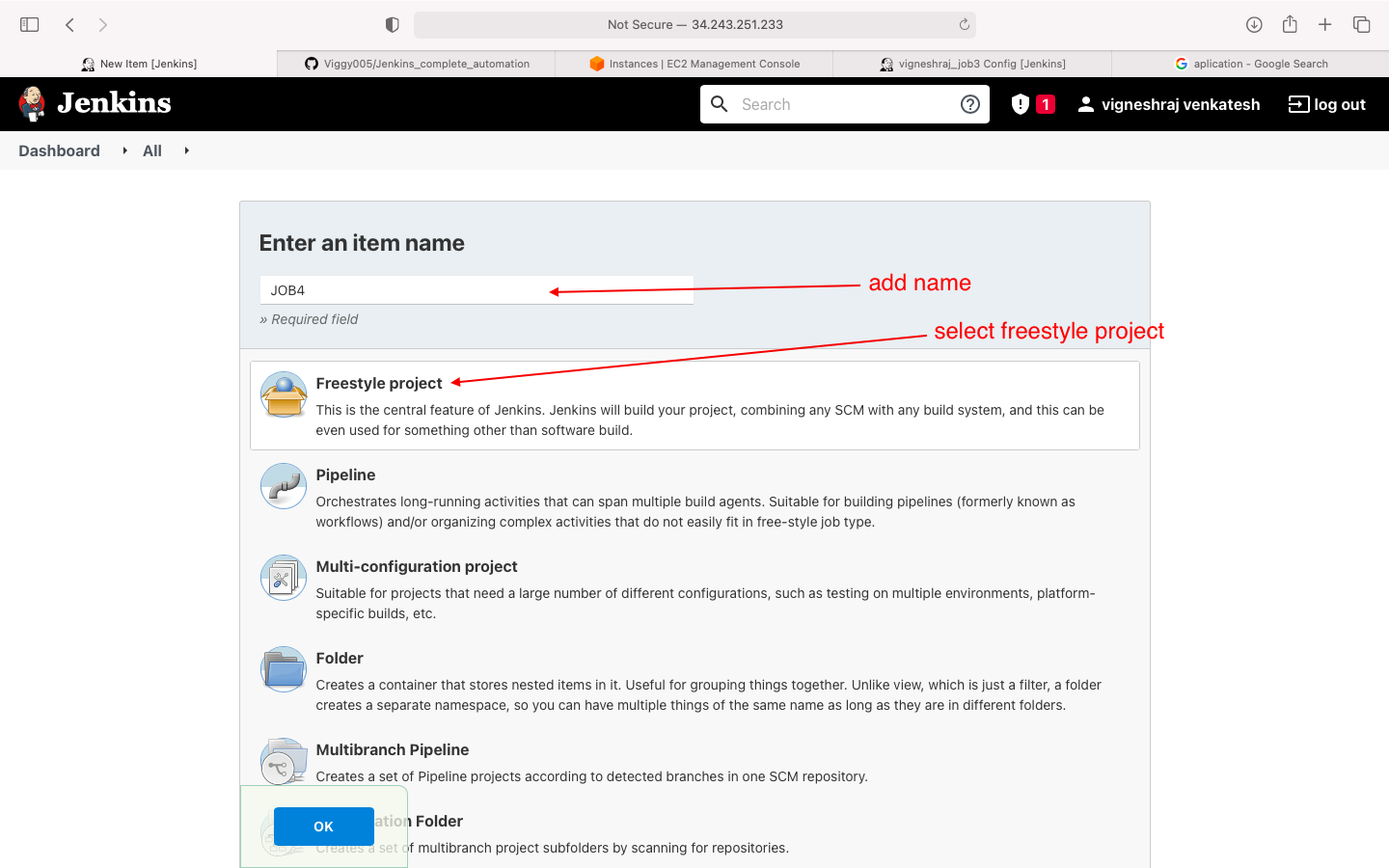
Task: Click the Required field hint text
Action: (x=309, y=319)
